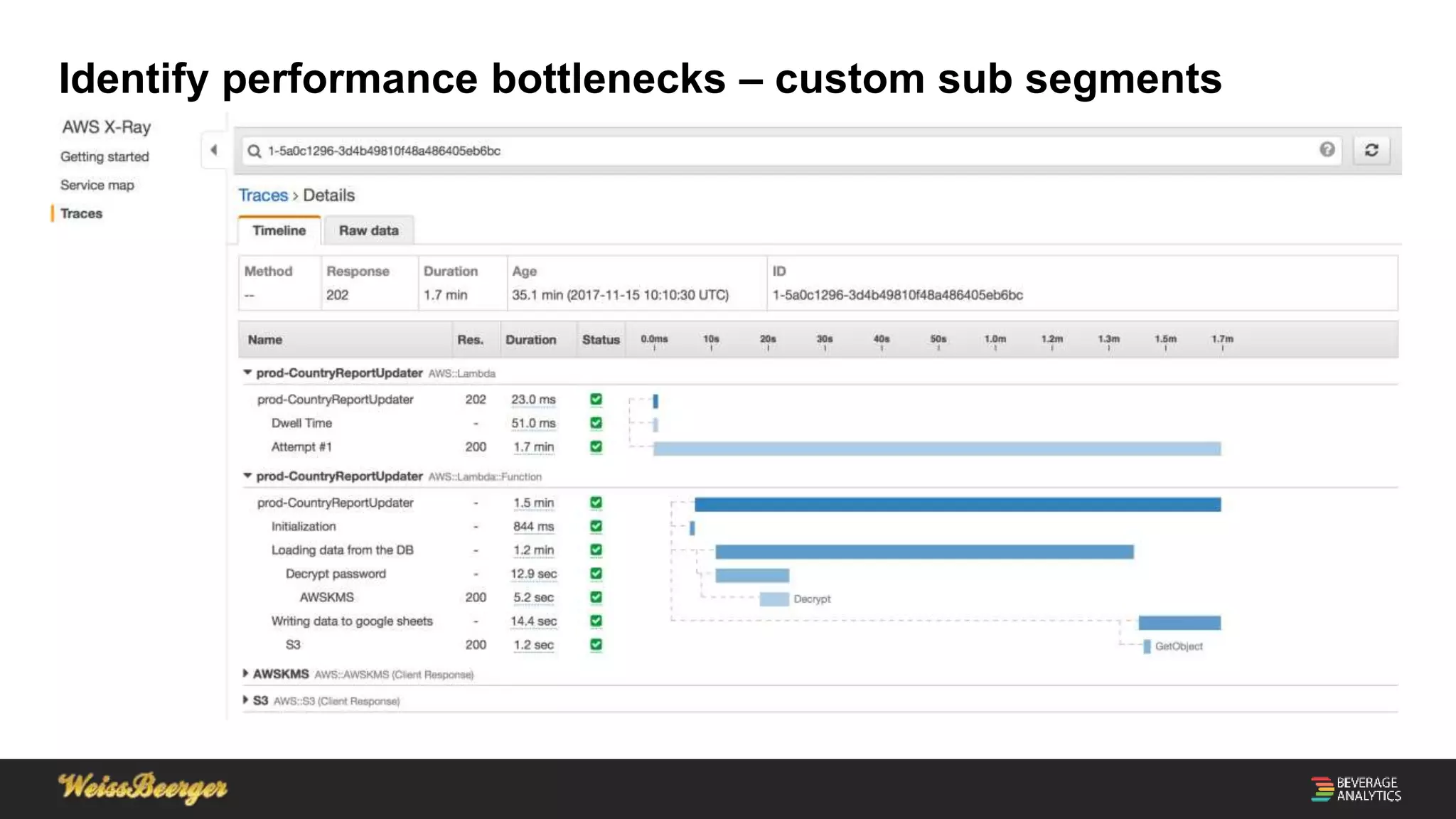
Task: Click status check for Dwell Time row
Action: tap(596, 423)
